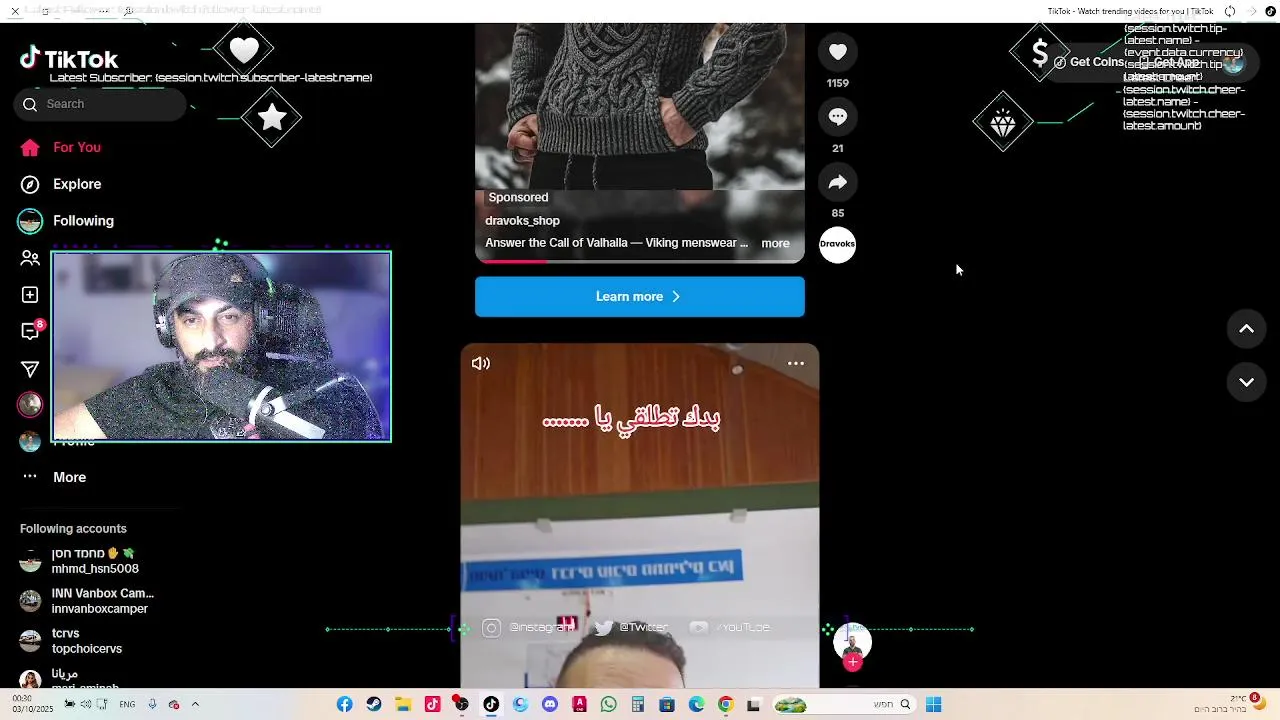Click the Sponsored label
1280x720 pixels.
tap(518, 198)
